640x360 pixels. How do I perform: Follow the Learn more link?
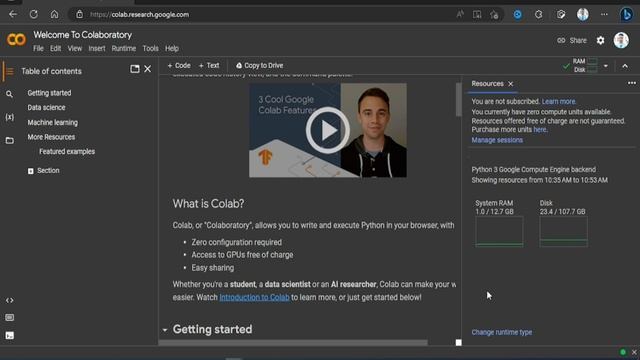[x=559, y=102]
